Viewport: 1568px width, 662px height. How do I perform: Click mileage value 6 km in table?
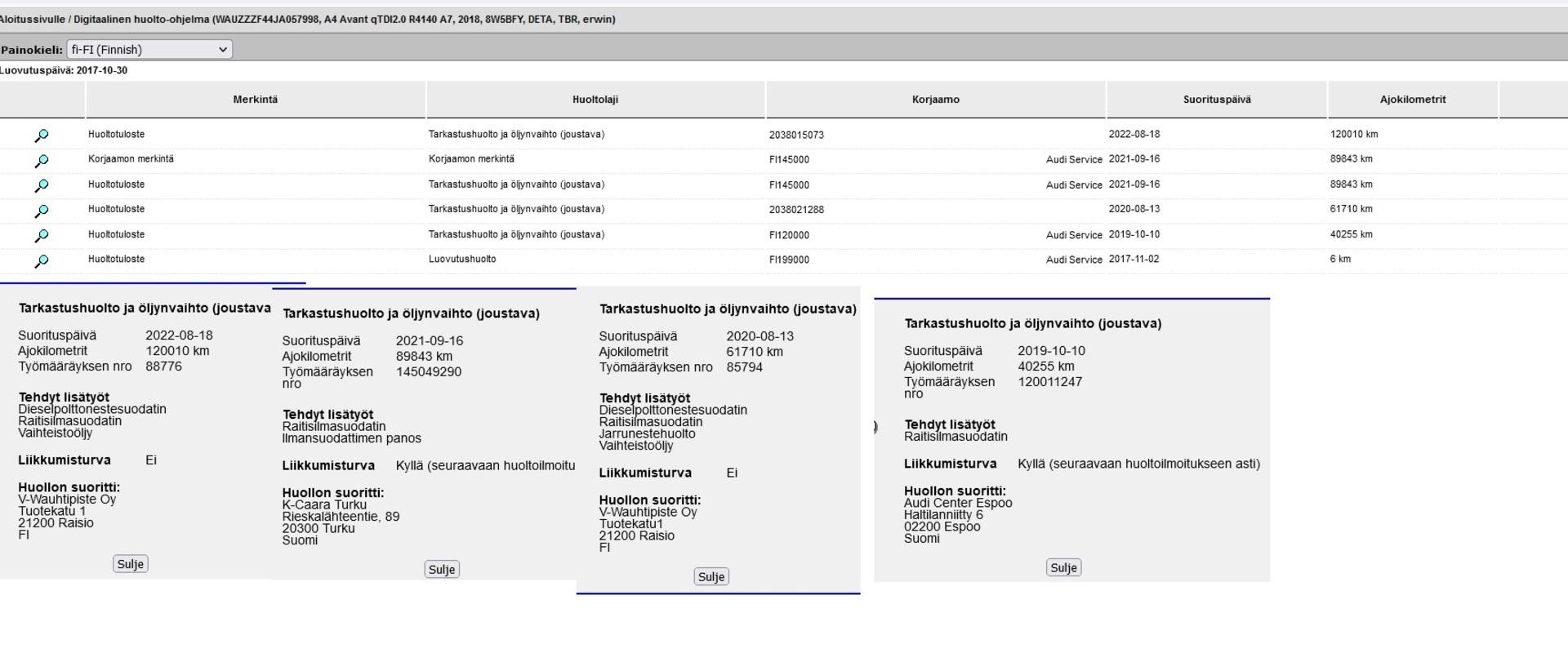click(x=1340, y=260)
